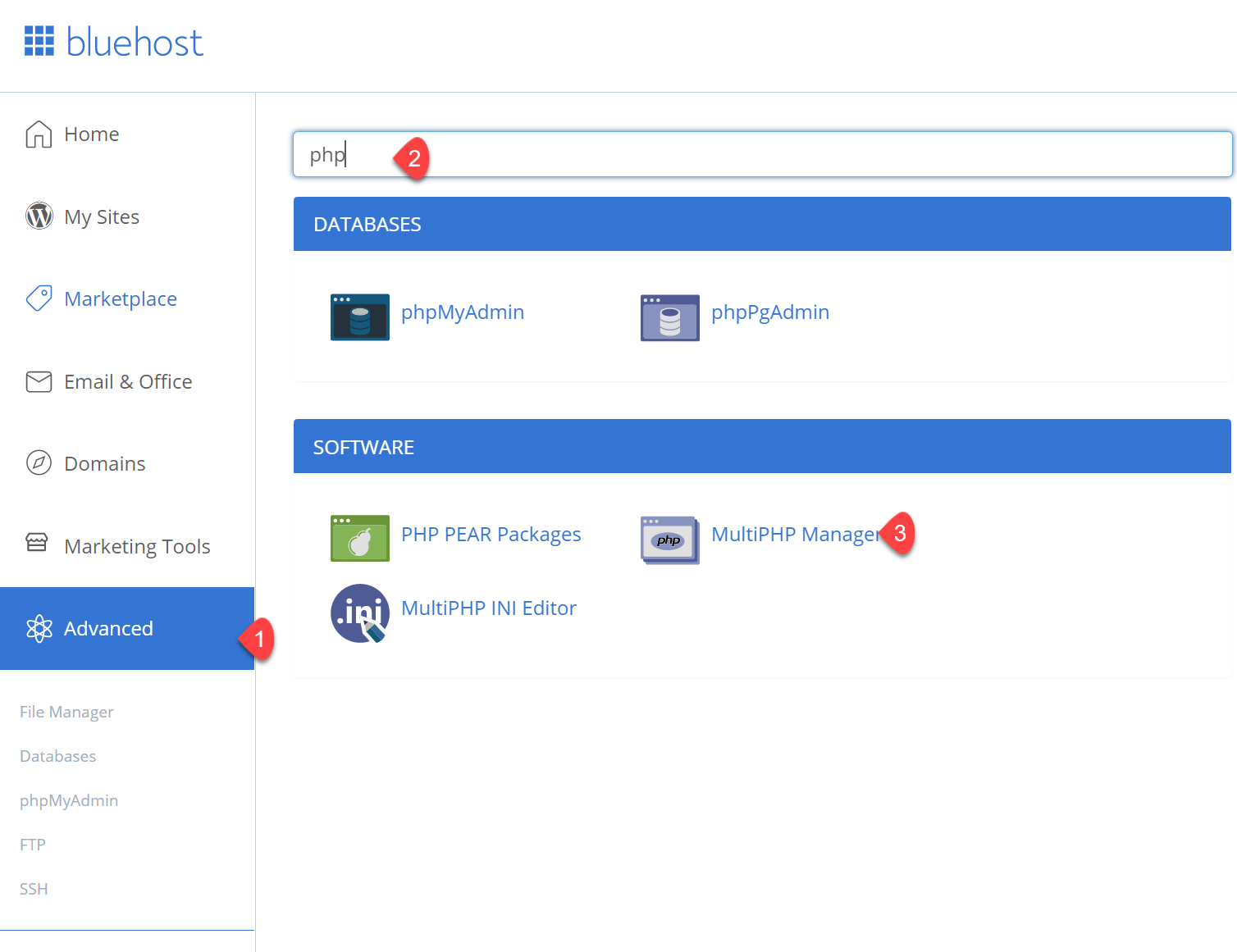Open Email & Office via envelope icon

(x=38, y=381)
